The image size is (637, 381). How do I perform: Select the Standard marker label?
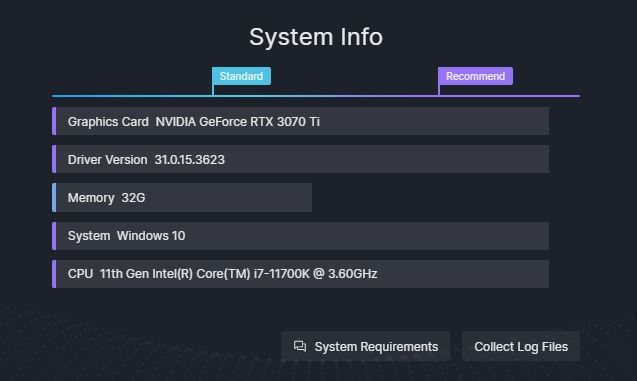coord(241,76)
